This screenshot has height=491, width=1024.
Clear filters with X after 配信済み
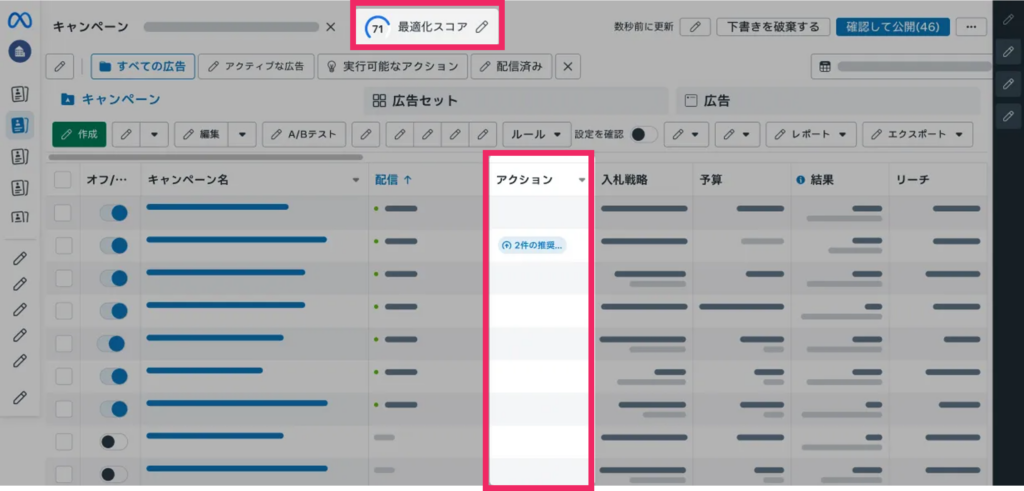(568, 67)
